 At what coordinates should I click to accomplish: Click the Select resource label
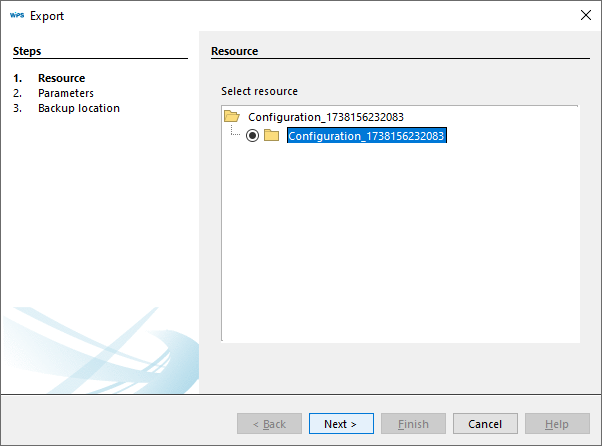click(259, 91)
